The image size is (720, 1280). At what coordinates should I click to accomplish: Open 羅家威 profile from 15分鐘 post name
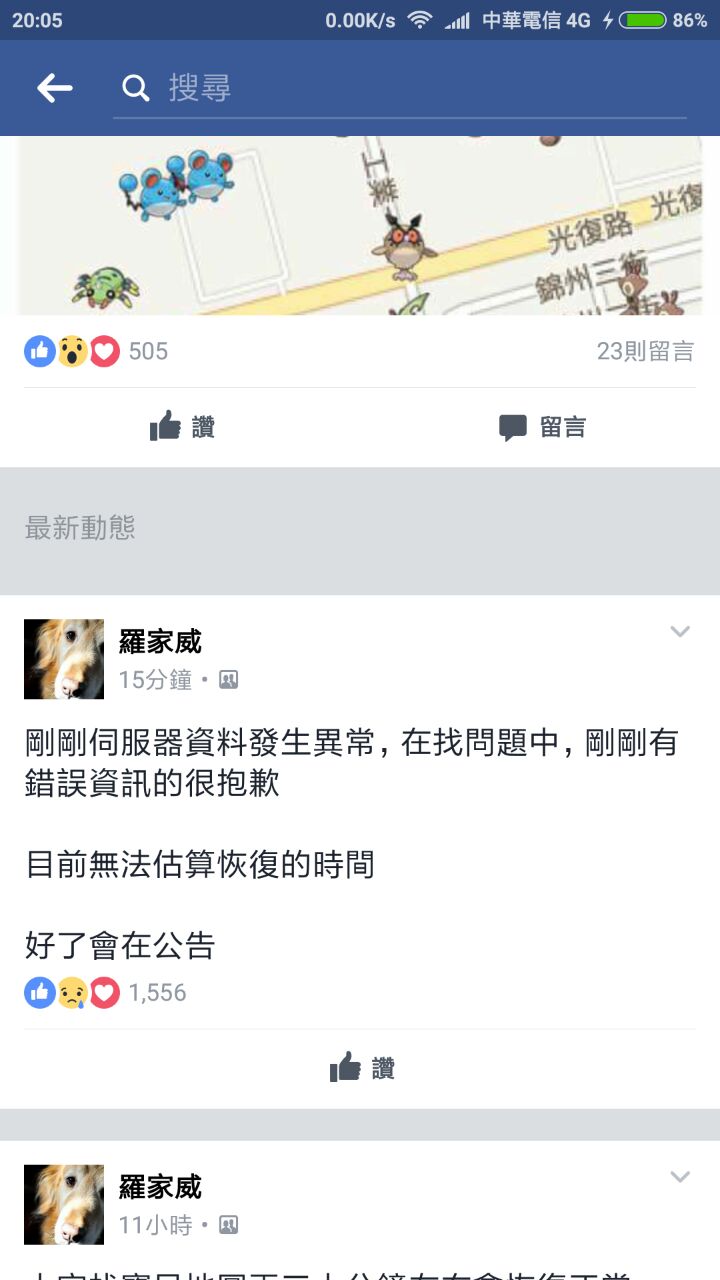click(160, 641)
